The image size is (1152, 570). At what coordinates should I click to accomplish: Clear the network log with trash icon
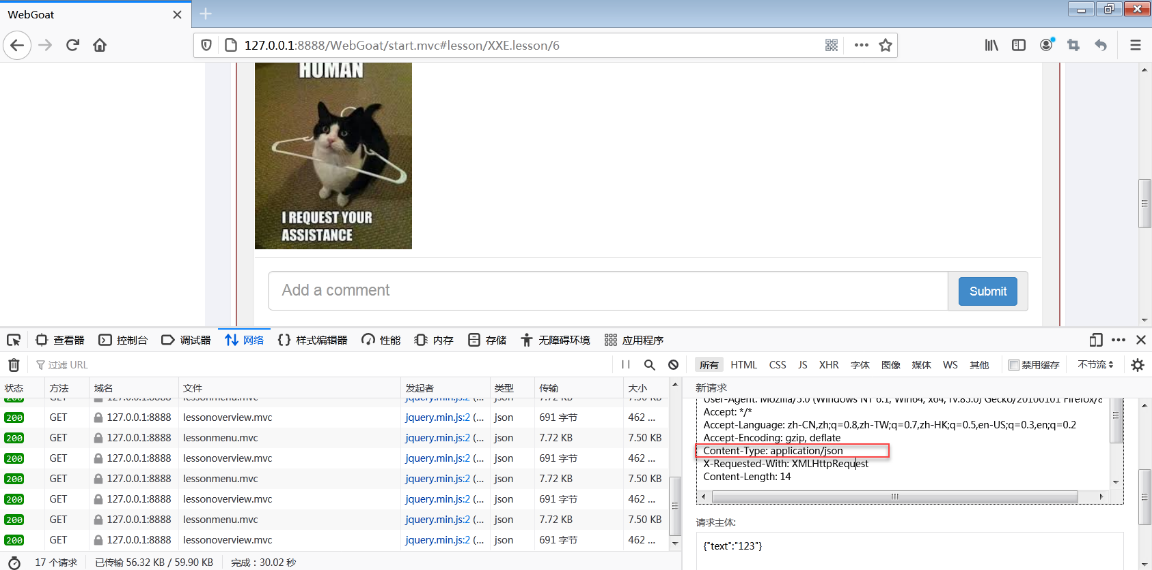[13, 364]
